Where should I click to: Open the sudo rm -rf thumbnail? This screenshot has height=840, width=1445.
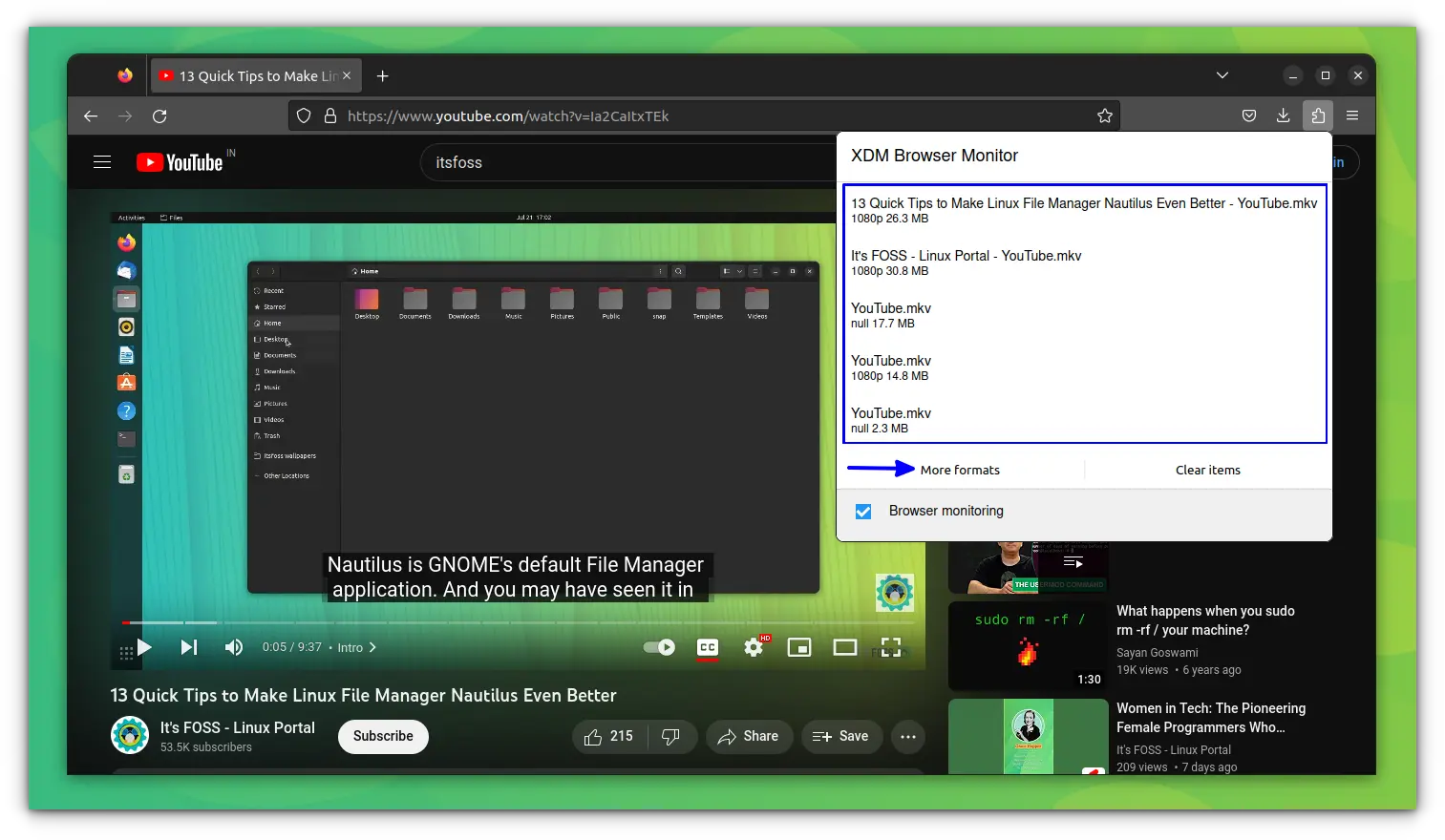pos(1029,645)
